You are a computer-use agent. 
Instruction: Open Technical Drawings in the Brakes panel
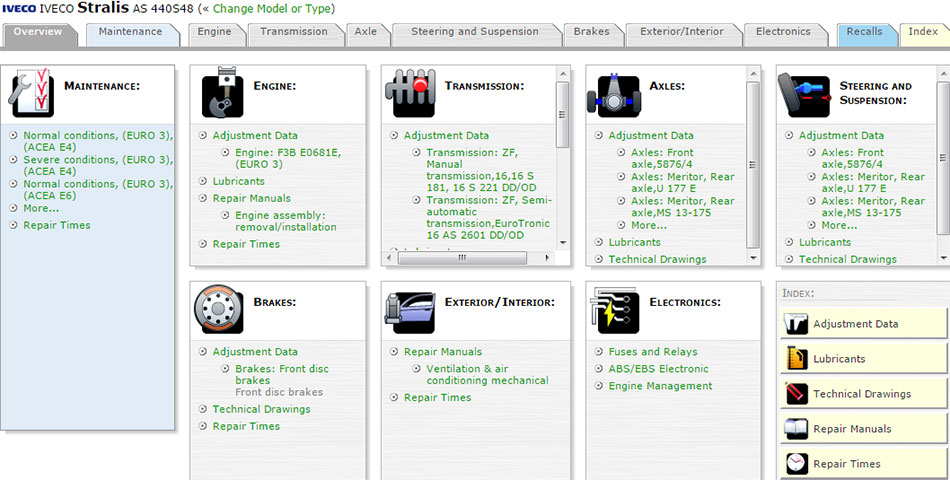261,409
